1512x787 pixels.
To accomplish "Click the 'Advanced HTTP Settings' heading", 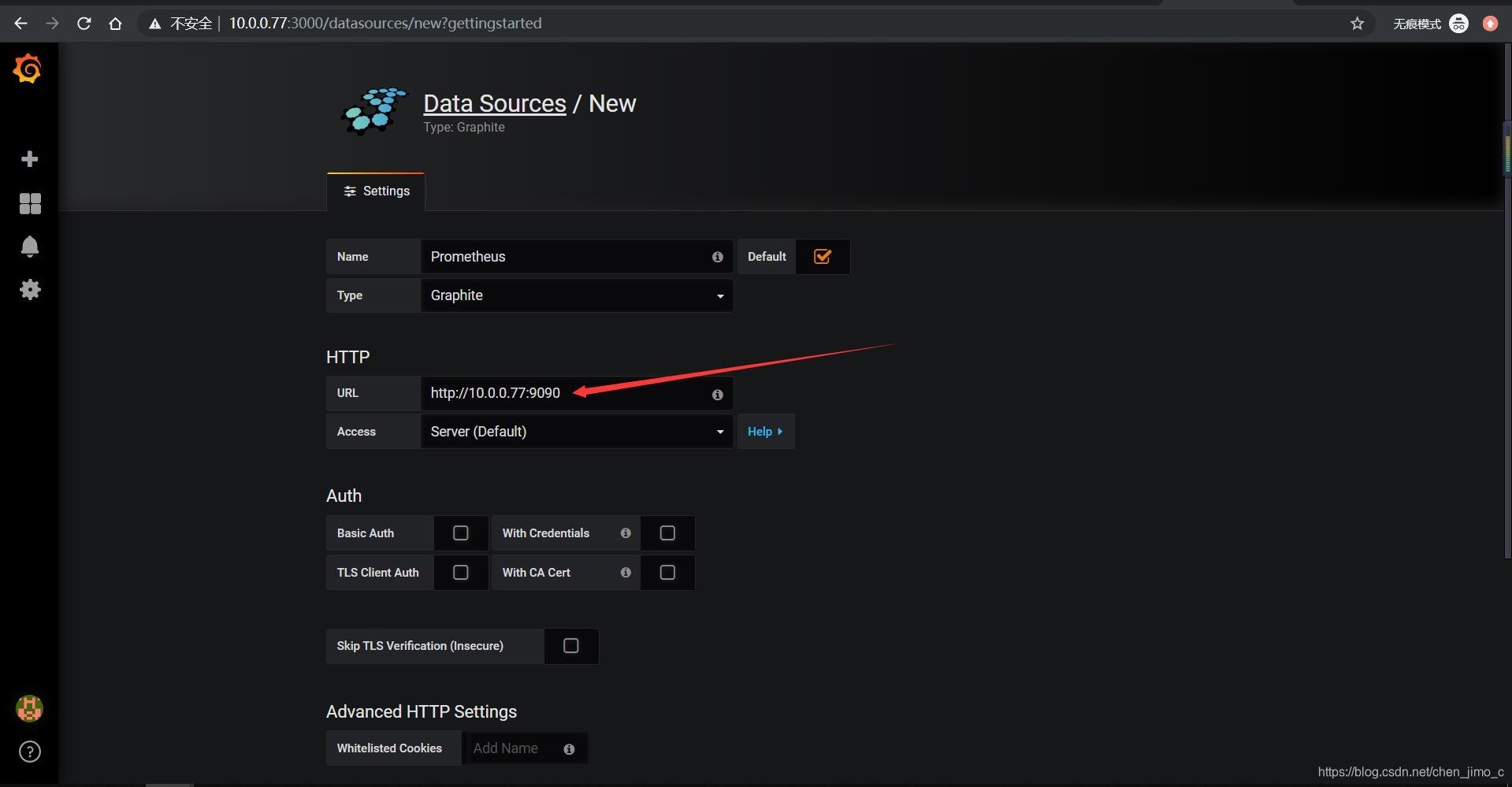I will pyautogui.click(x=422, y=712).
